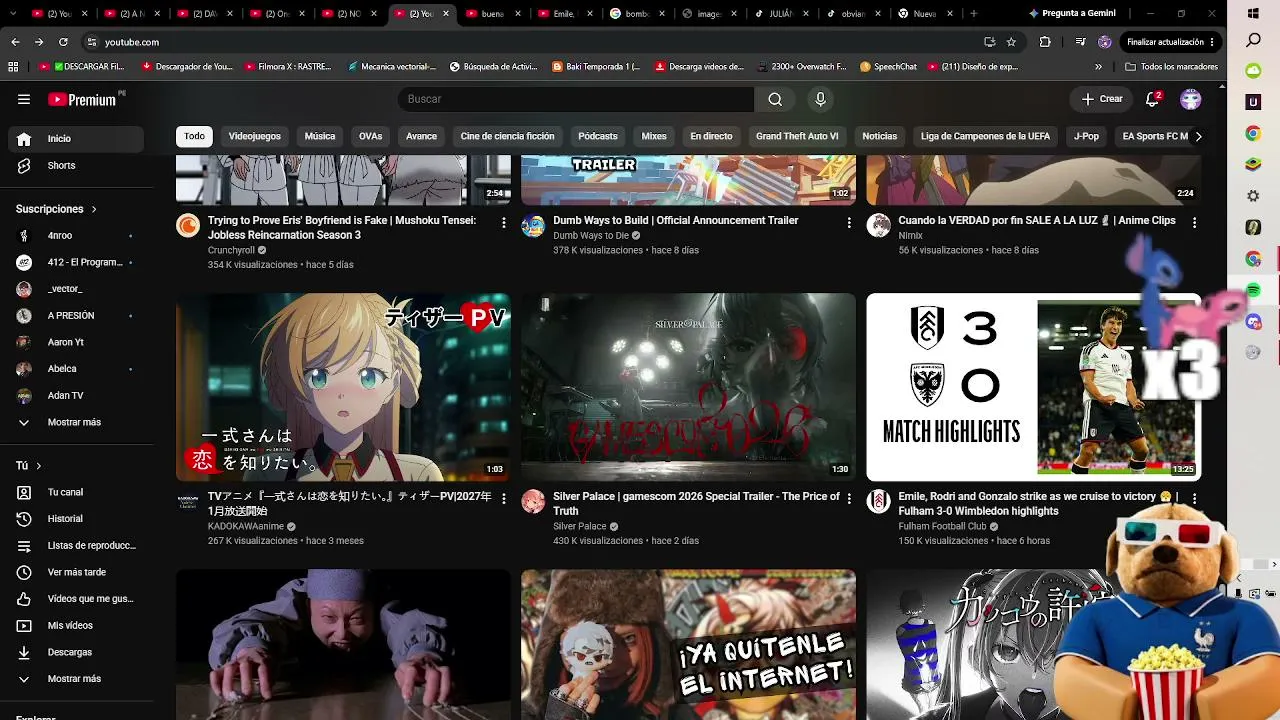The height and width of the screenshot is (720, 1280).
Task: Select the Música filter chip
Action: pyautogui.click(x=320, y=136)
